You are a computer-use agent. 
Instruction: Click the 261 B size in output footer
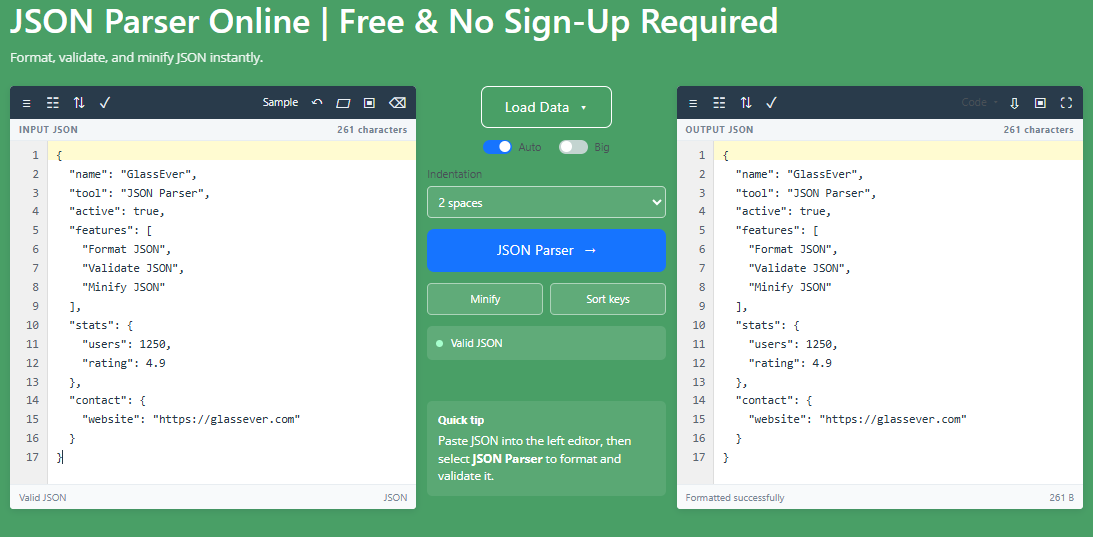tap(1061, 498)
